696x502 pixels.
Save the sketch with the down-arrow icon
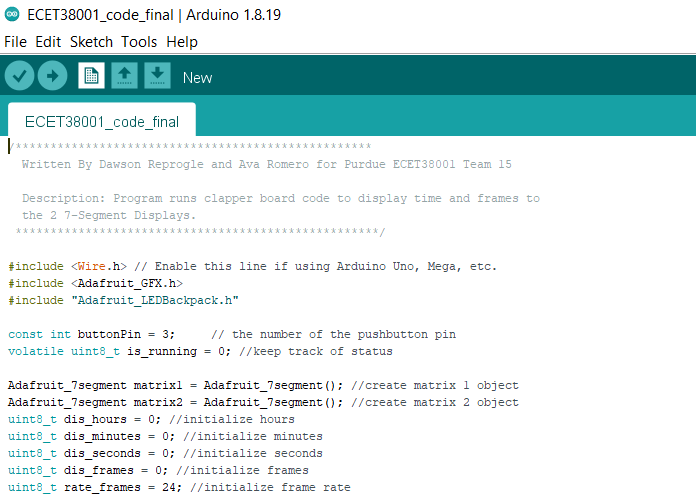point(157,76)
